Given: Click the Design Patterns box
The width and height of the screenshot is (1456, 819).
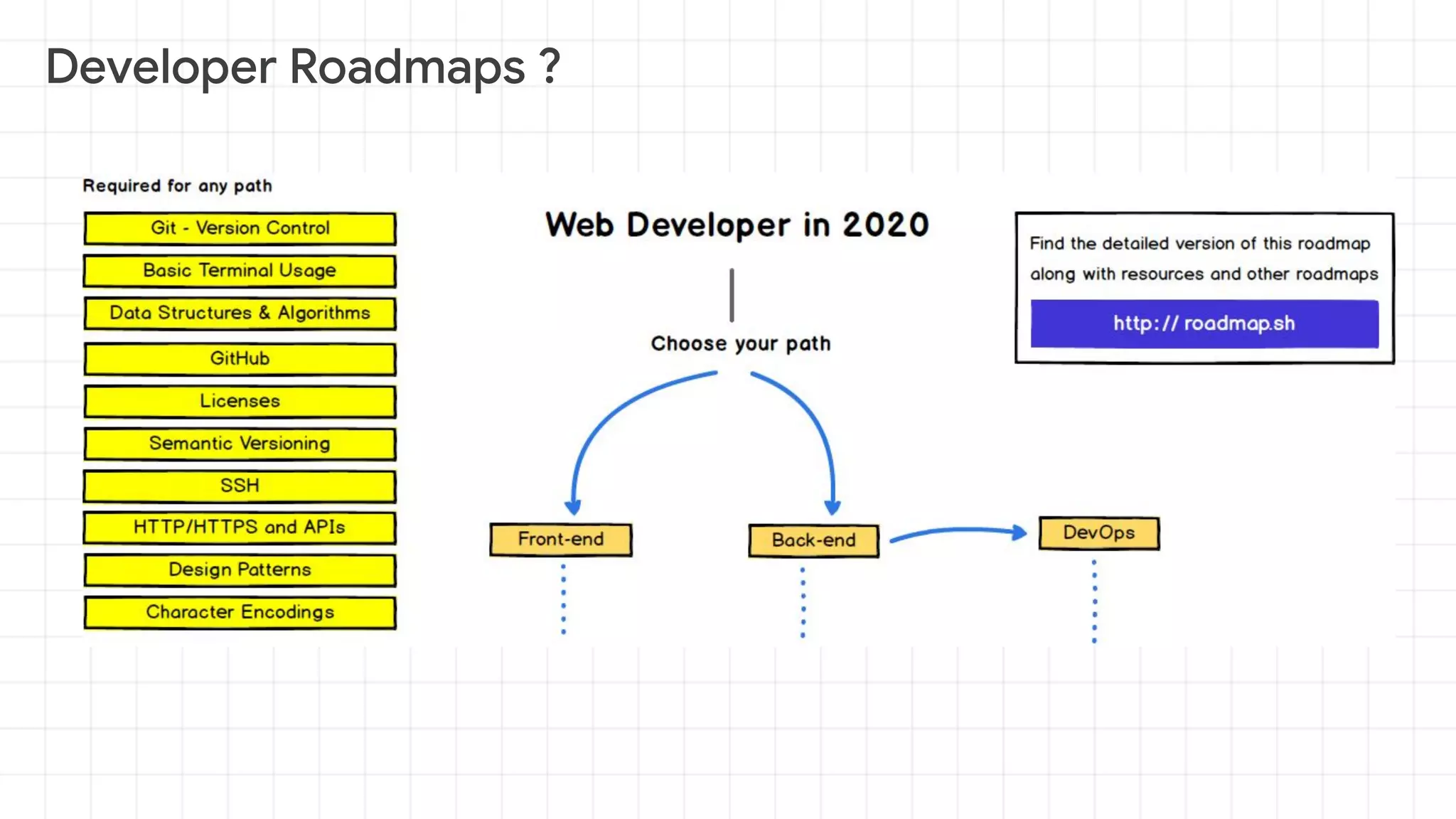Looking at the screenshot, I should [x=240, y=569].
